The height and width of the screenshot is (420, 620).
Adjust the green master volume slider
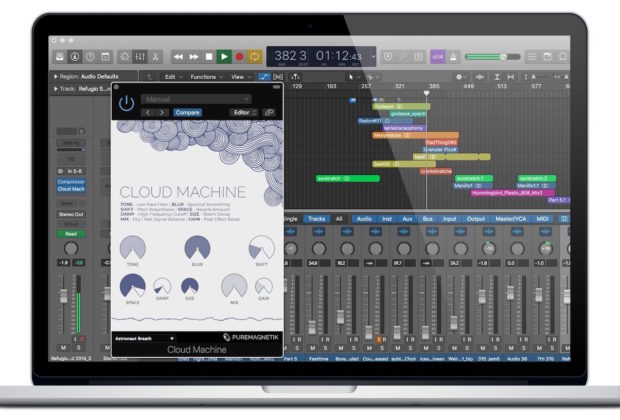click(x=493, y=57)
